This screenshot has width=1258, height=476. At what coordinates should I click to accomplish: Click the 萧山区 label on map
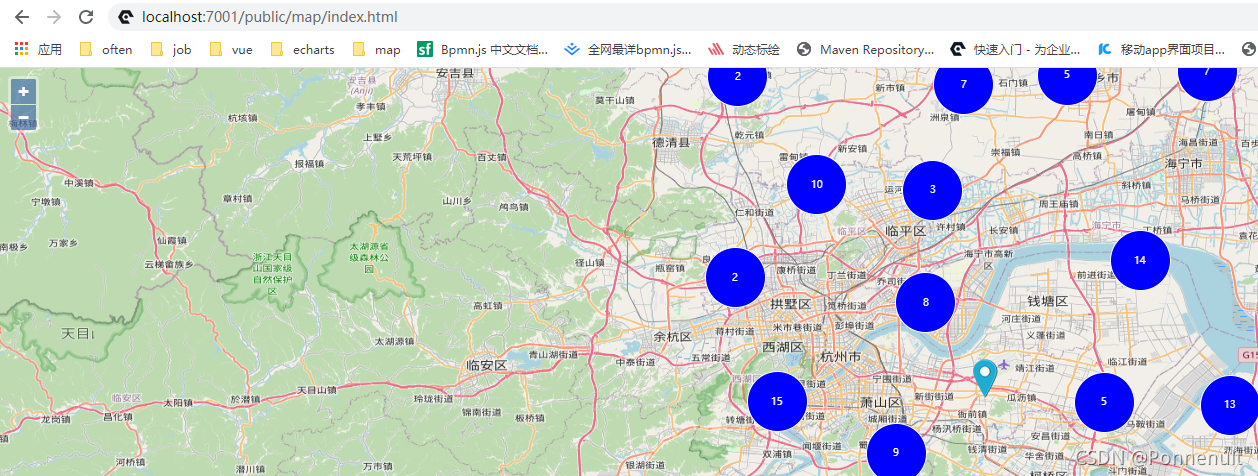click(x=883, y=402)
